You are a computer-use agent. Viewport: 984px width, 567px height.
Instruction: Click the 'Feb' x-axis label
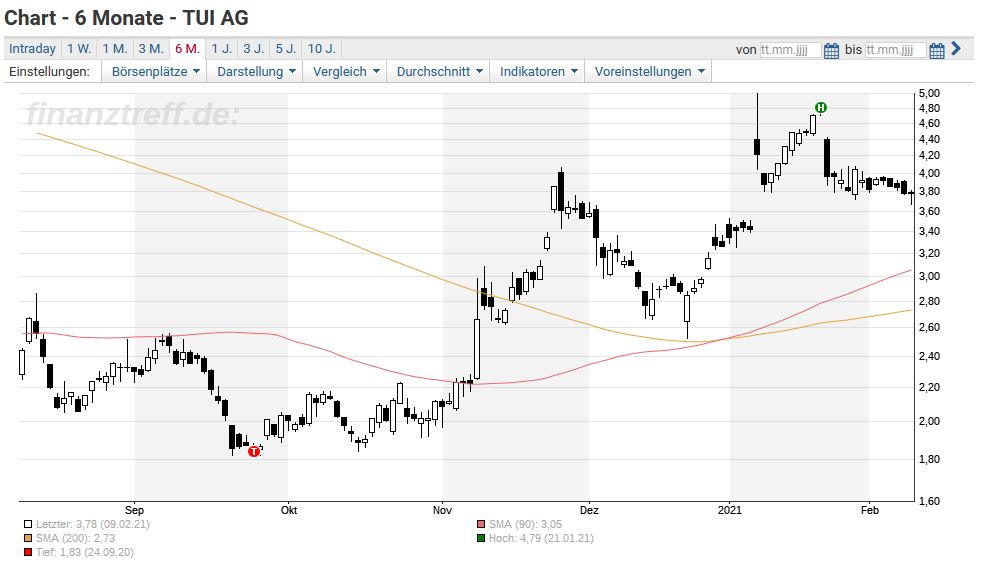869,510
